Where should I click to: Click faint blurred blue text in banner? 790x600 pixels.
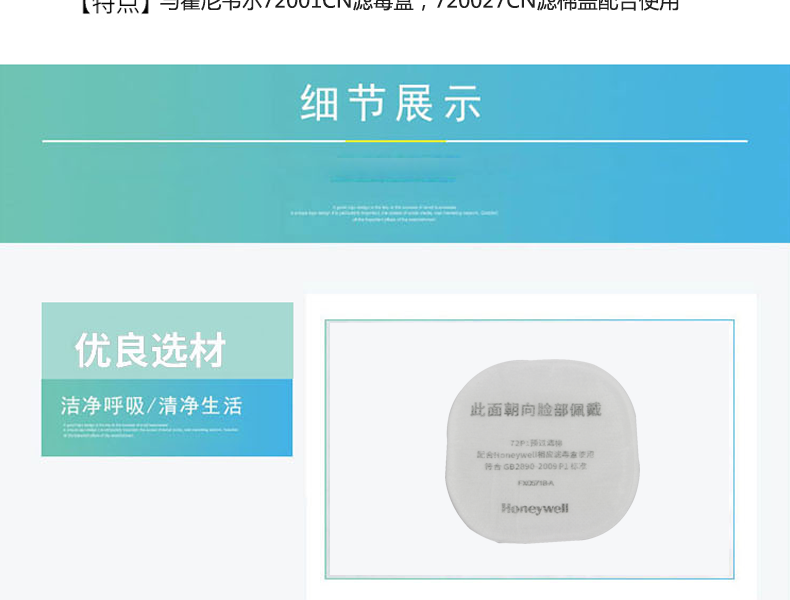[x=395, y=168]
